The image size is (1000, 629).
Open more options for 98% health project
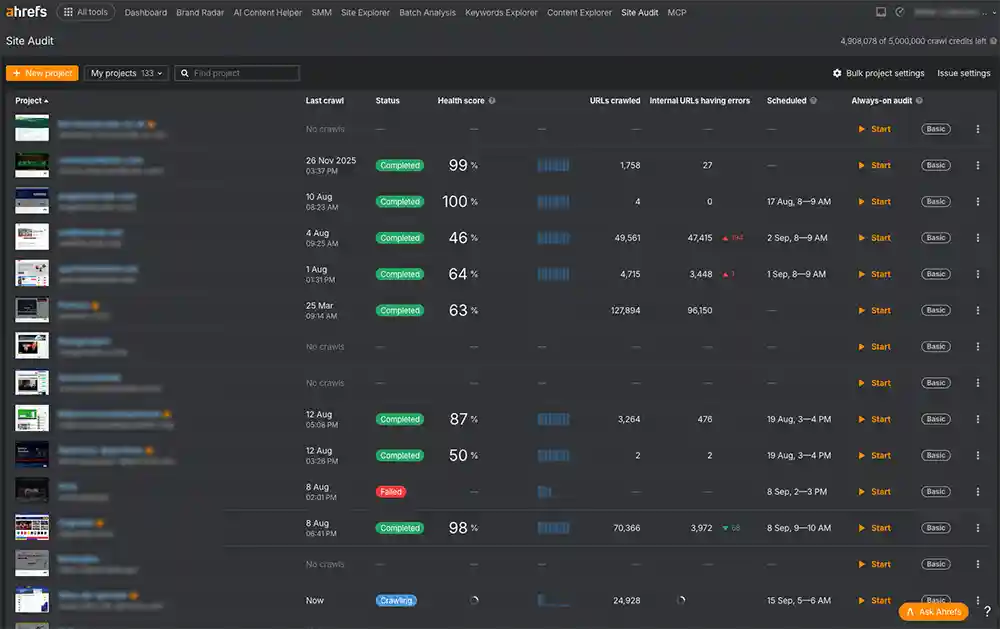(x=978, y=528)
